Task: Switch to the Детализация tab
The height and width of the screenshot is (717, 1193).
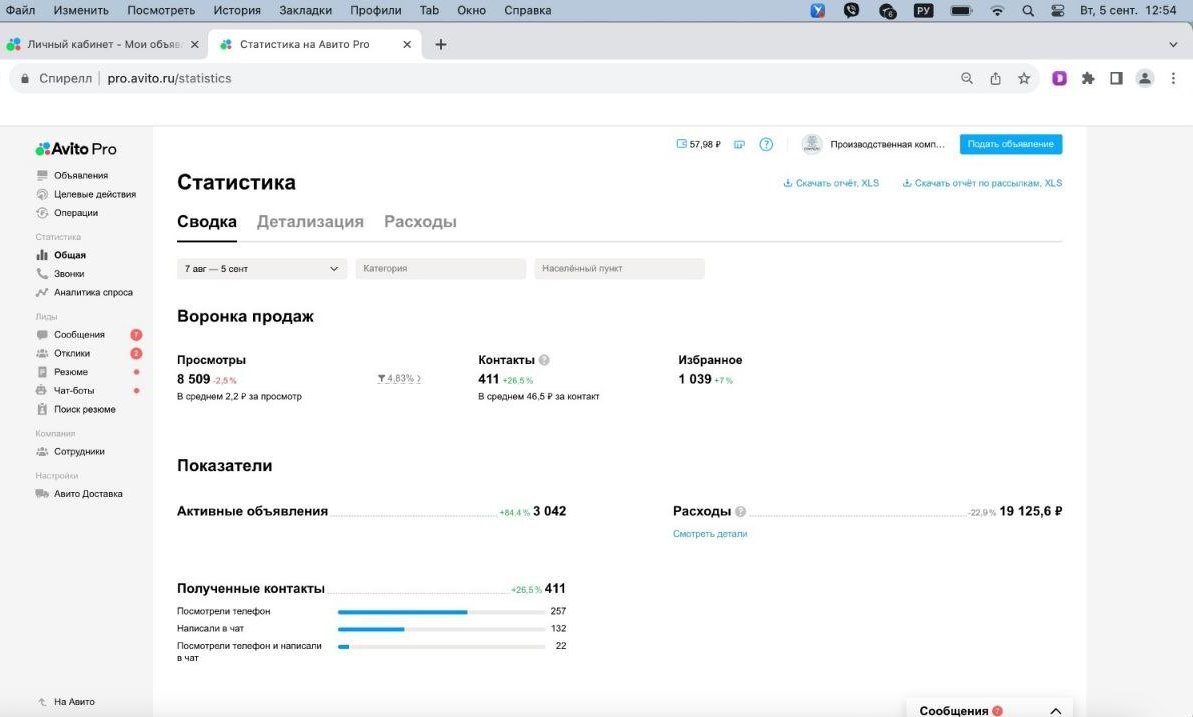Action: click(x=310, y=222)
